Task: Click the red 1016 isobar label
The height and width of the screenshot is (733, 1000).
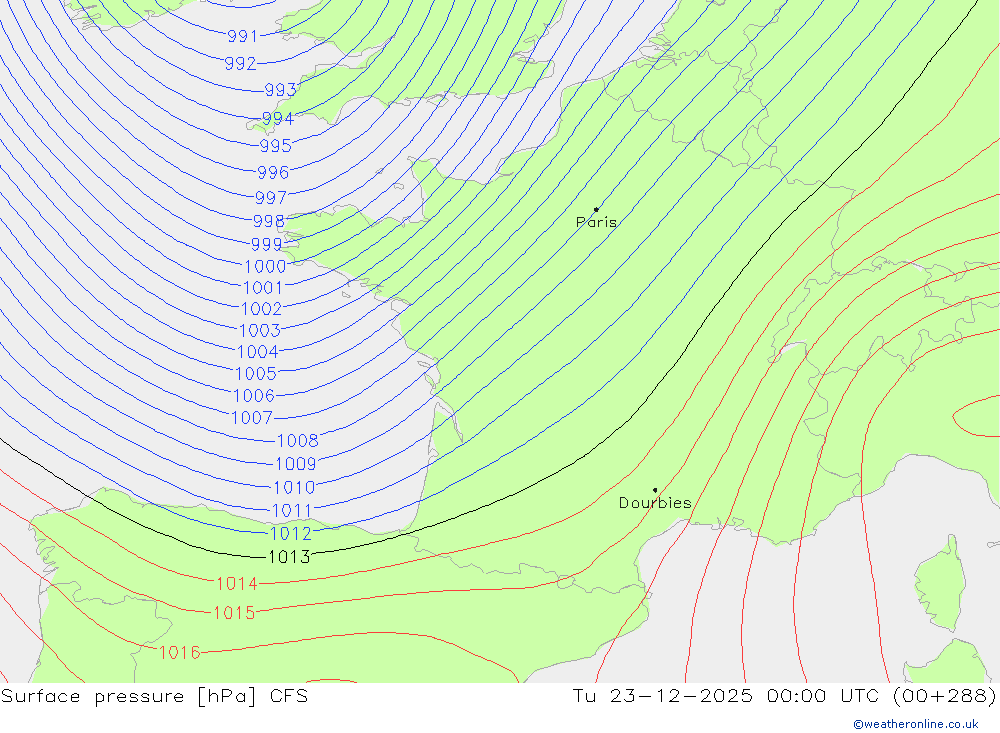Action: click(x=179, y=653)
